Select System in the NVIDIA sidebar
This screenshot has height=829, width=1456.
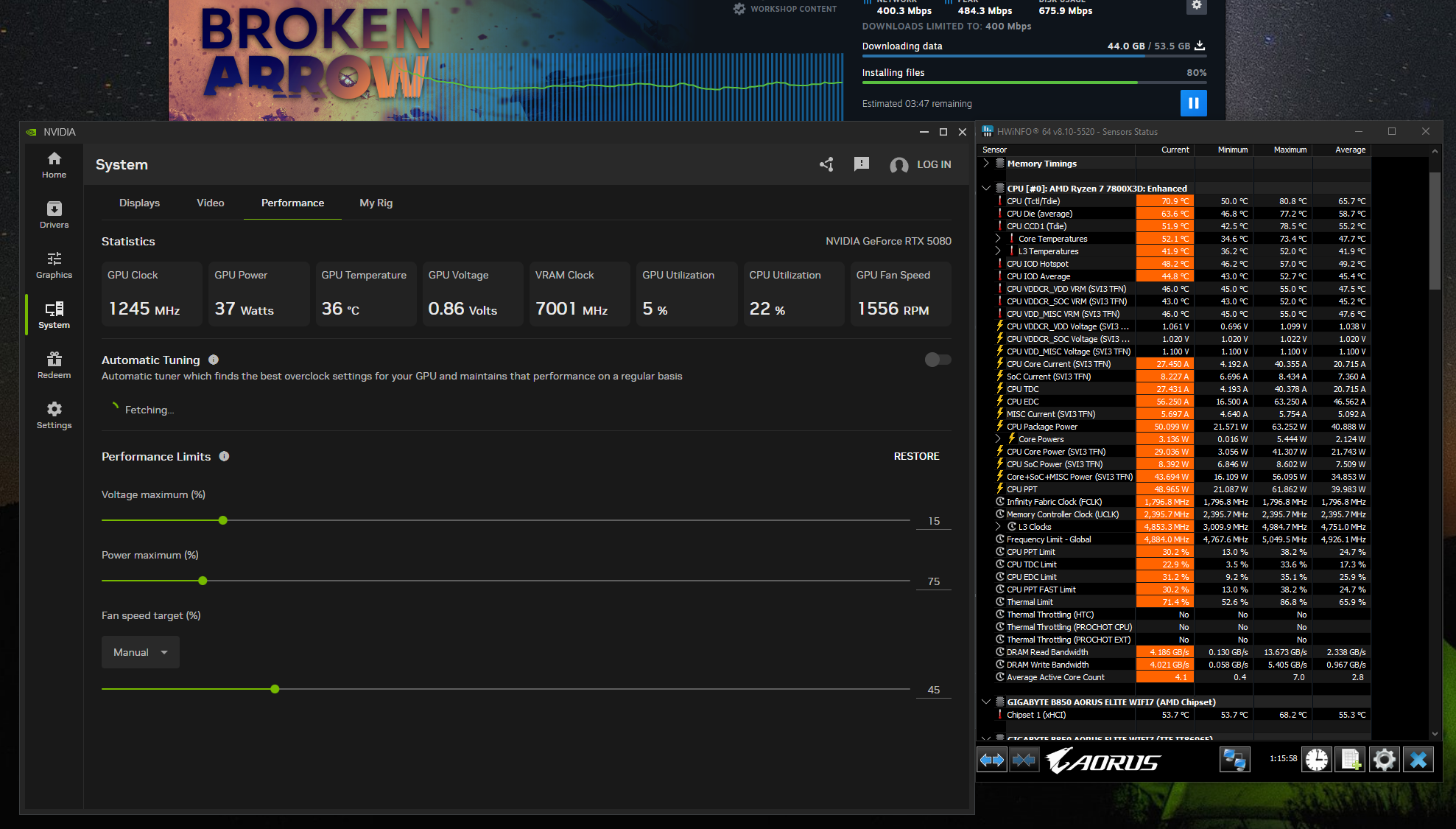click(x=54, y=315)
